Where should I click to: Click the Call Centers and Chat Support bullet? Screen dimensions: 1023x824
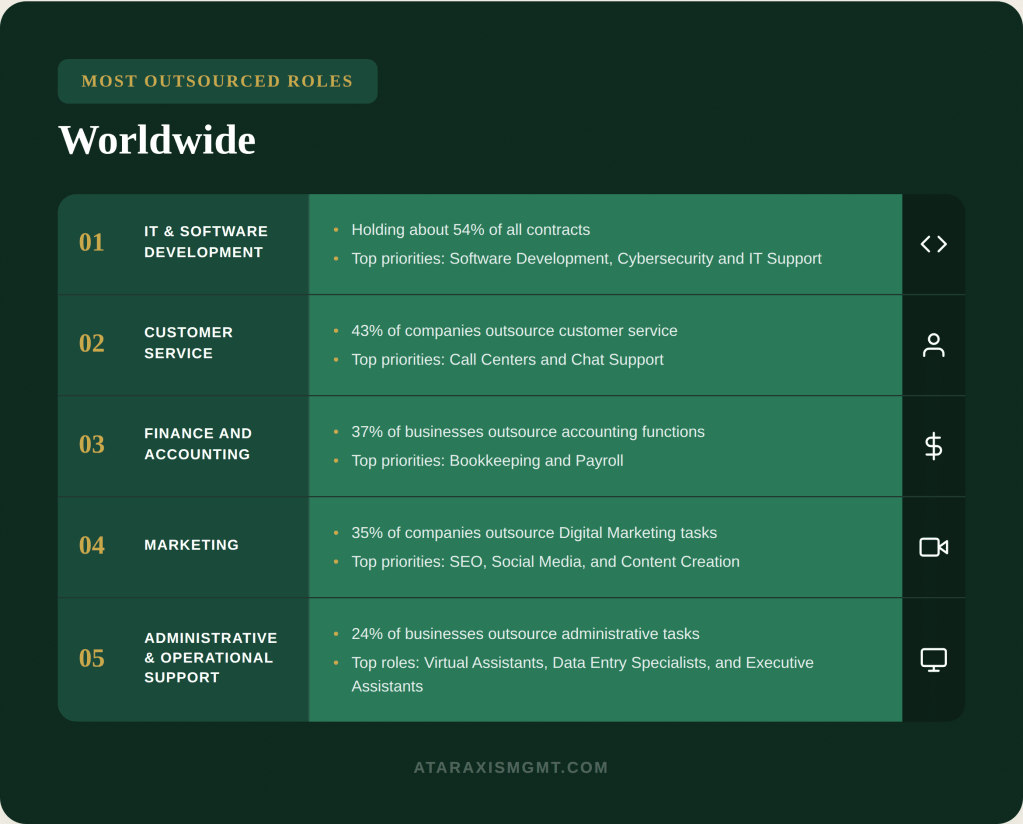507,360
